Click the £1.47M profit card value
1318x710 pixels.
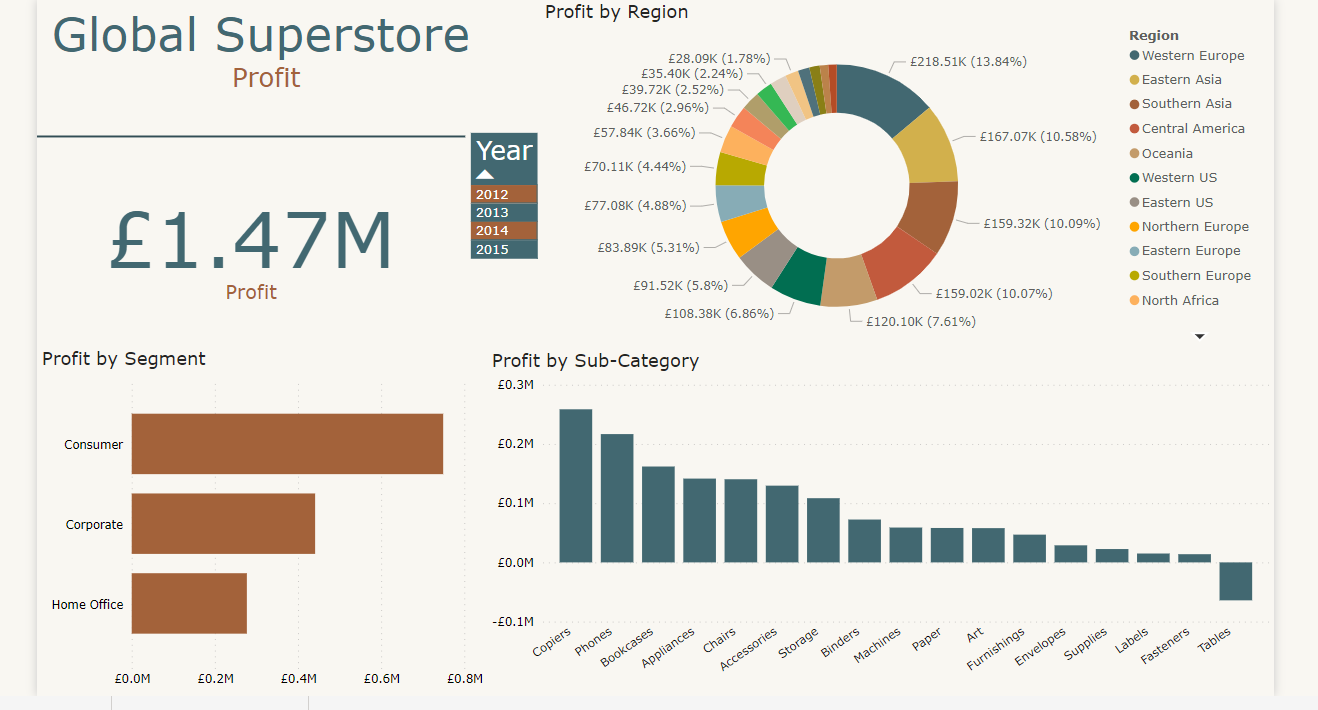coord(251,240)
